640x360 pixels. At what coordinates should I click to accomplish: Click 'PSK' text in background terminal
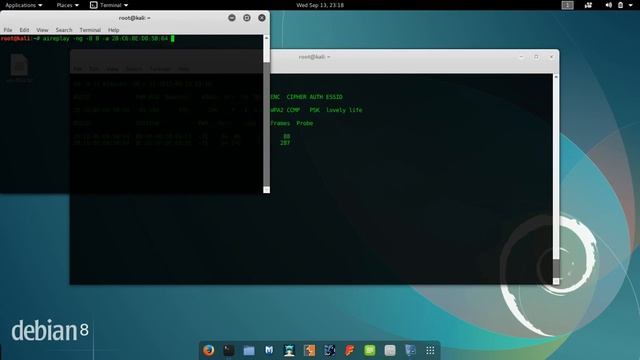coord(314,110)
